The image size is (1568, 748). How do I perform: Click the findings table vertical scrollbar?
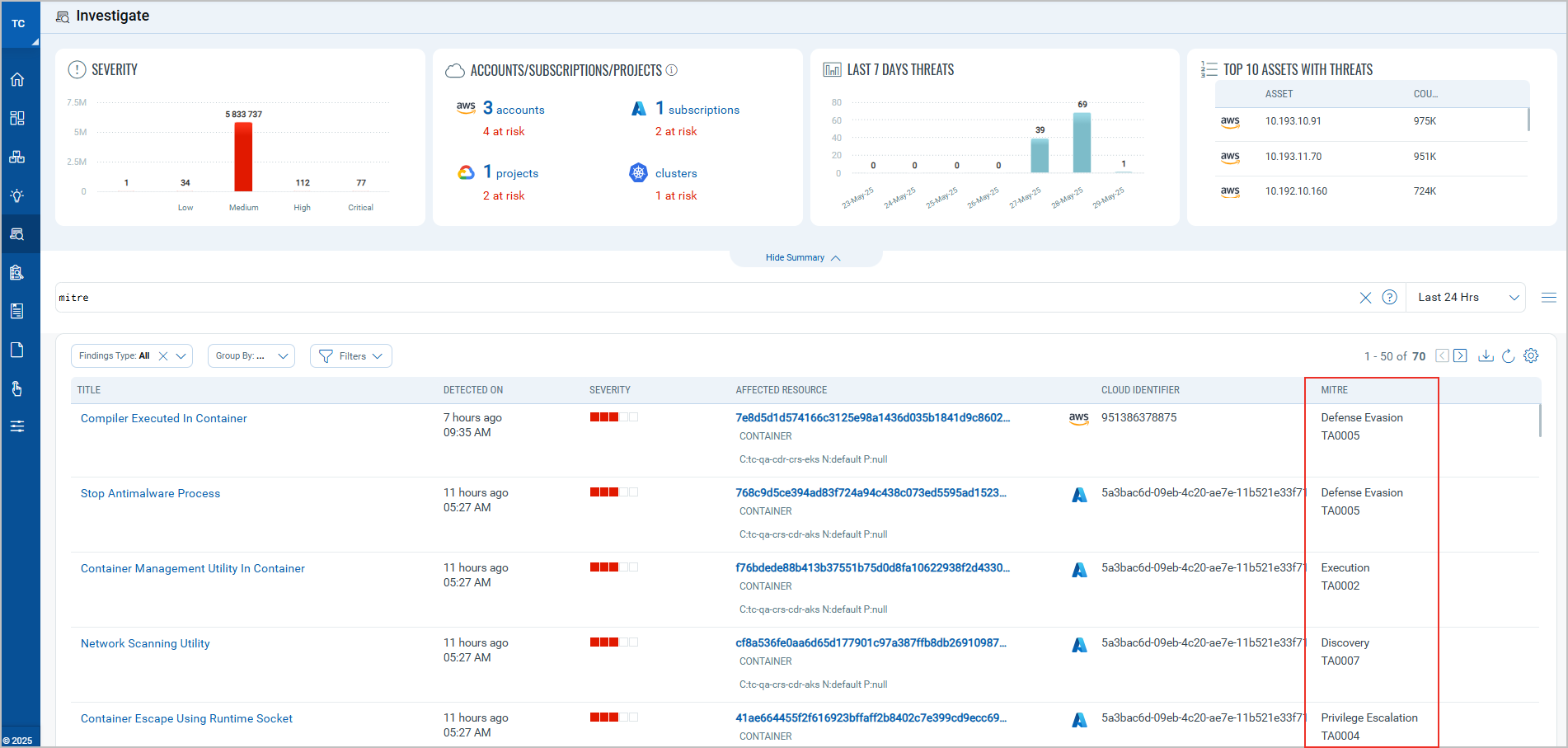1540,421
